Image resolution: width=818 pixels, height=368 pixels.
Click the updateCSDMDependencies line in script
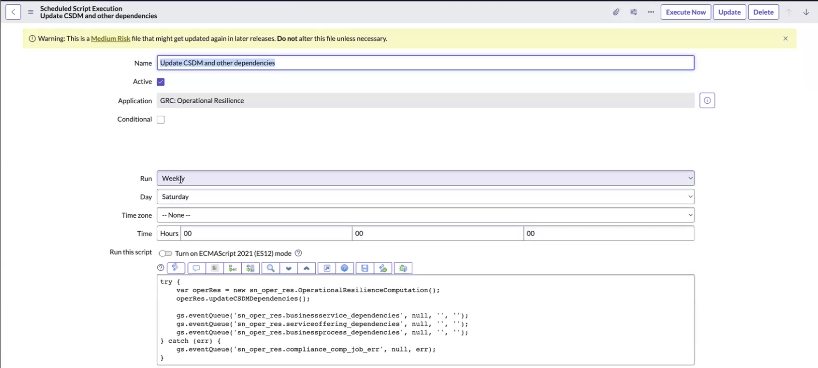coord(243,299)
